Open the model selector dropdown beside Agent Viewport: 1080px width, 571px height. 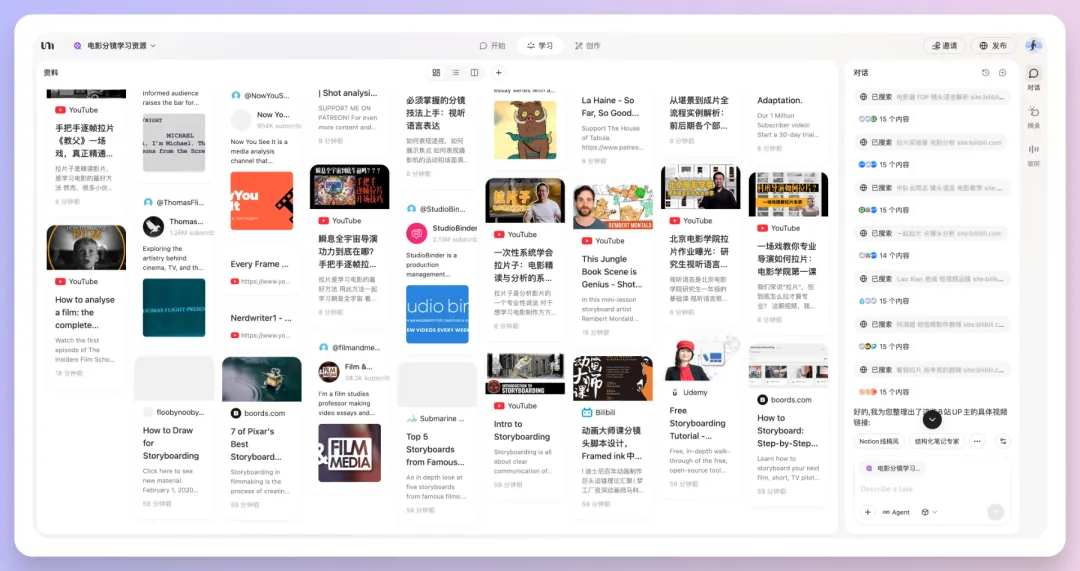[929, 512]
